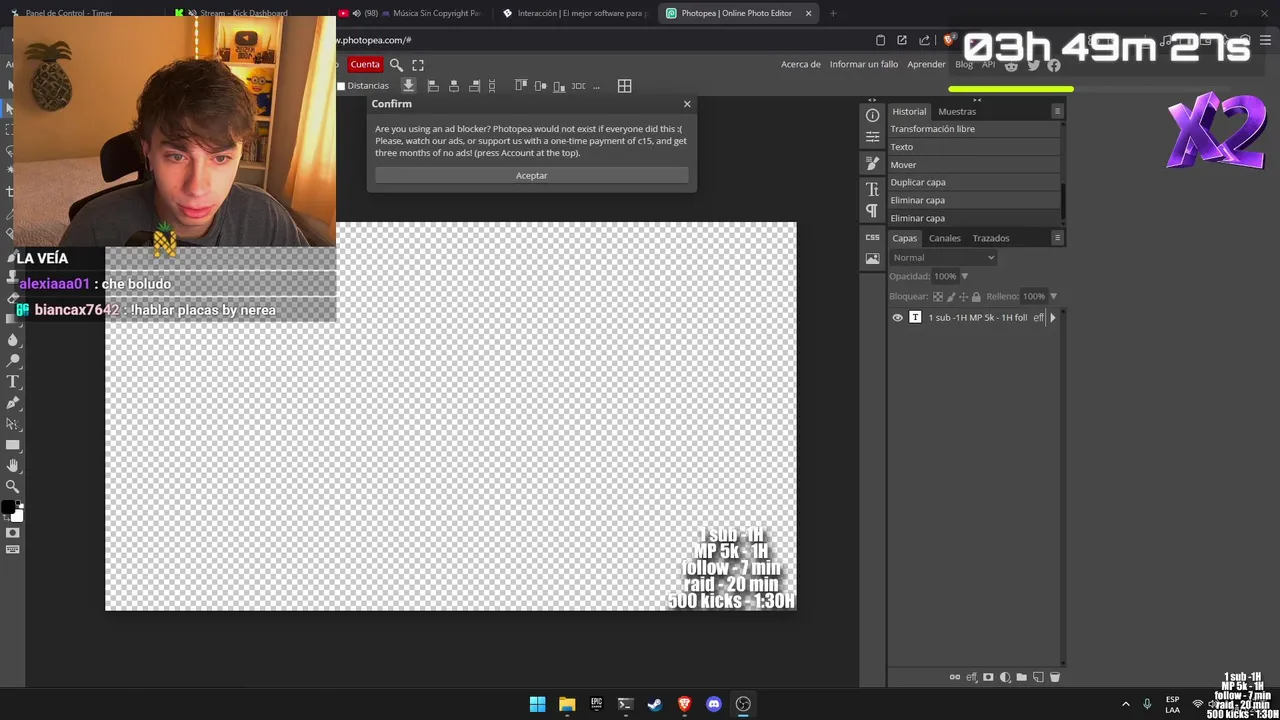Click the Opacidad 100% value field

pyautogui.click(x=945, y=276)
